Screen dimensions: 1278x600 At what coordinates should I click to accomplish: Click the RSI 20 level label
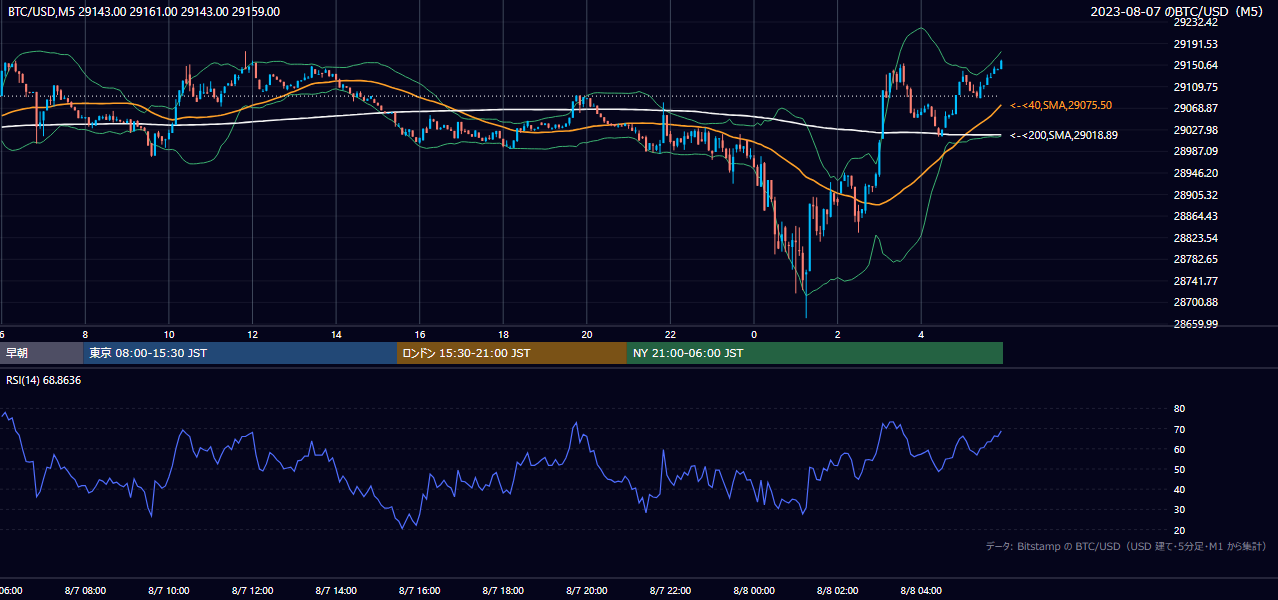pyautogui.click(x=1179, y=530)
